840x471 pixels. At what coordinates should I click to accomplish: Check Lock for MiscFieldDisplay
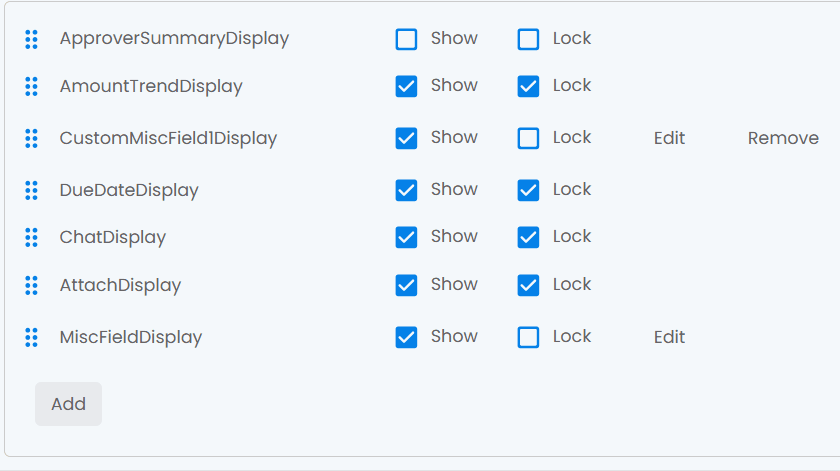(x=528, y=337)
